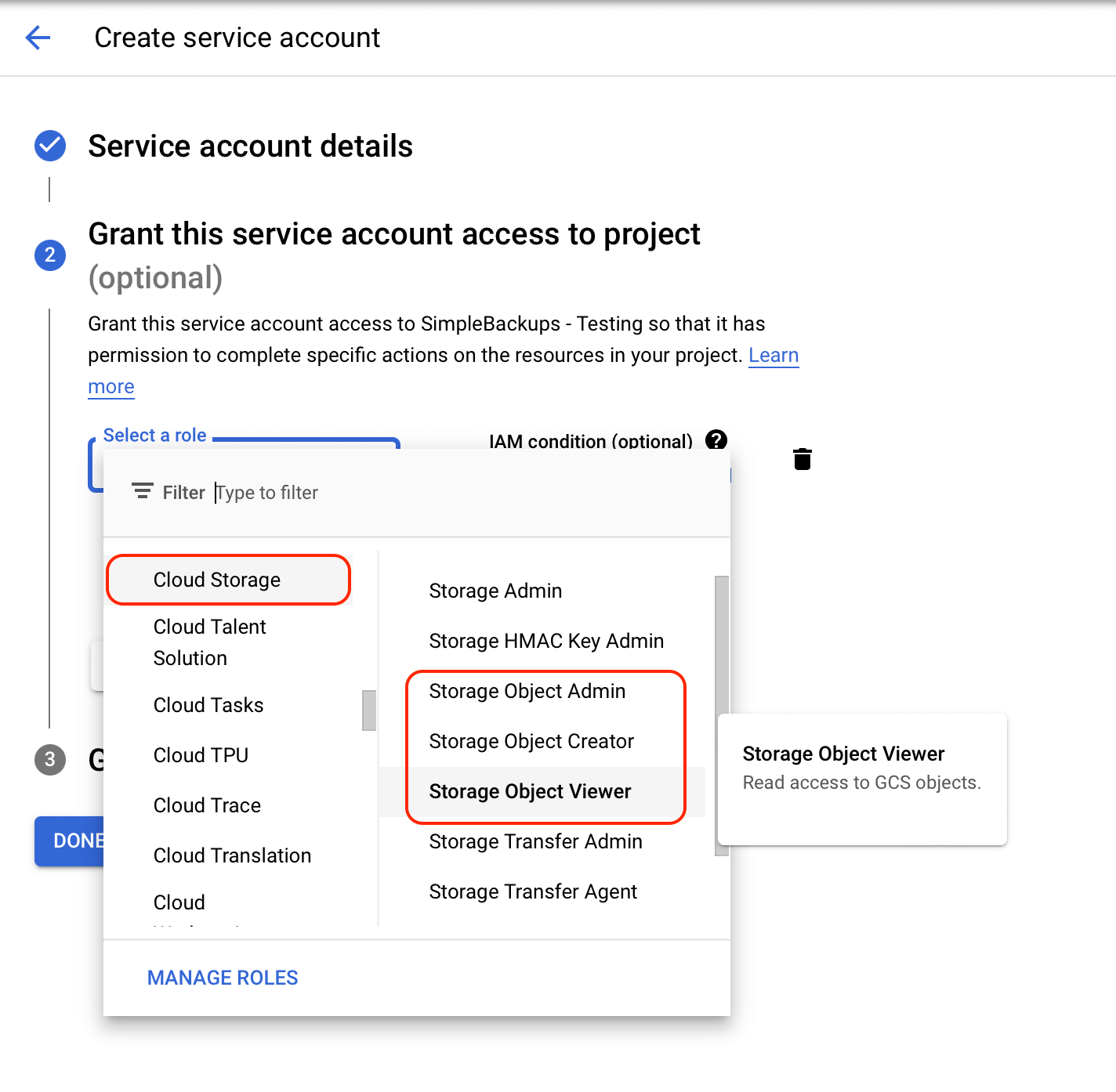Click the back arrow to leave Create service account
The image size is (1116, 1092).
coord(37,37)
